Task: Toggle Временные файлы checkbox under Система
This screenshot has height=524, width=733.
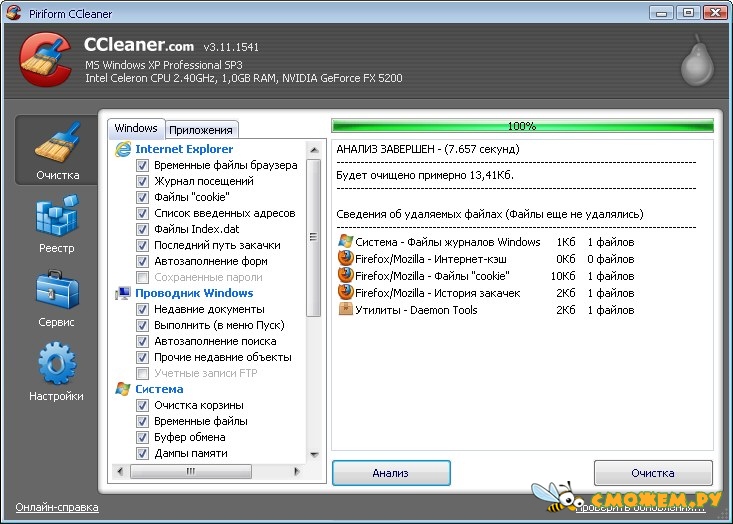Action: click(x=143, y=422)
